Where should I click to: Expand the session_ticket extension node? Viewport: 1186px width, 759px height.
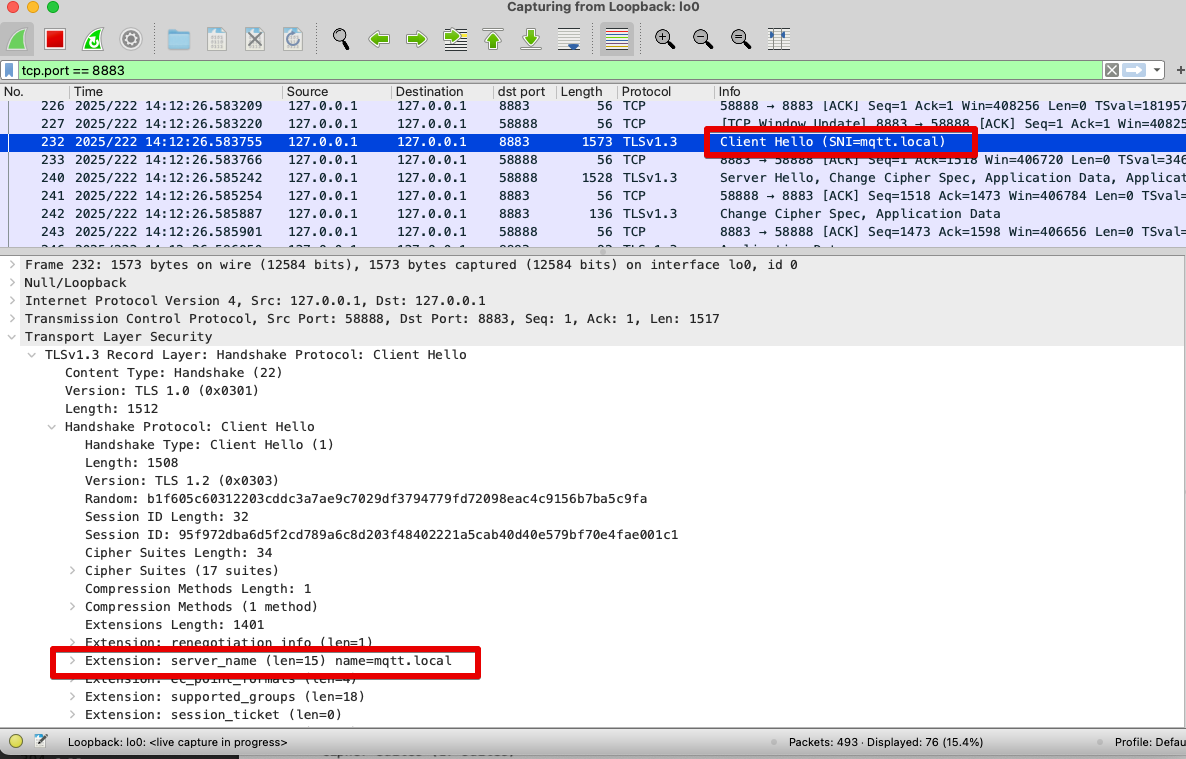[x=72, y=714]
